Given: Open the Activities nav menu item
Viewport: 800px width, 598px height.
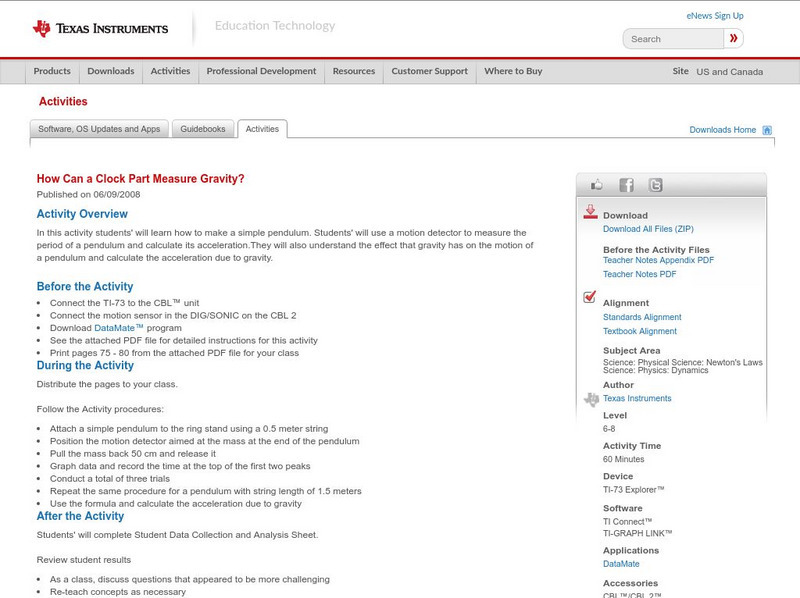Looking at the screenshot, I should click(x=170, y=71).
